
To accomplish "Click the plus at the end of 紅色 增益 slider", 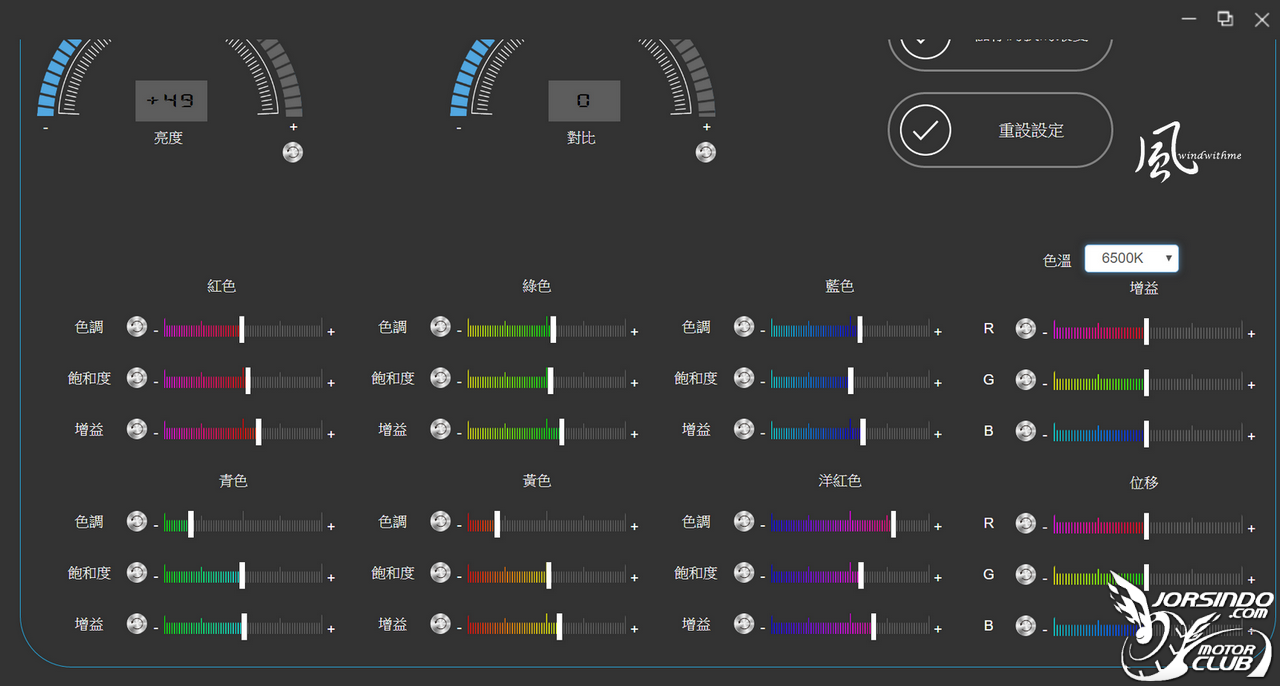I will click(x=331, y=434).
